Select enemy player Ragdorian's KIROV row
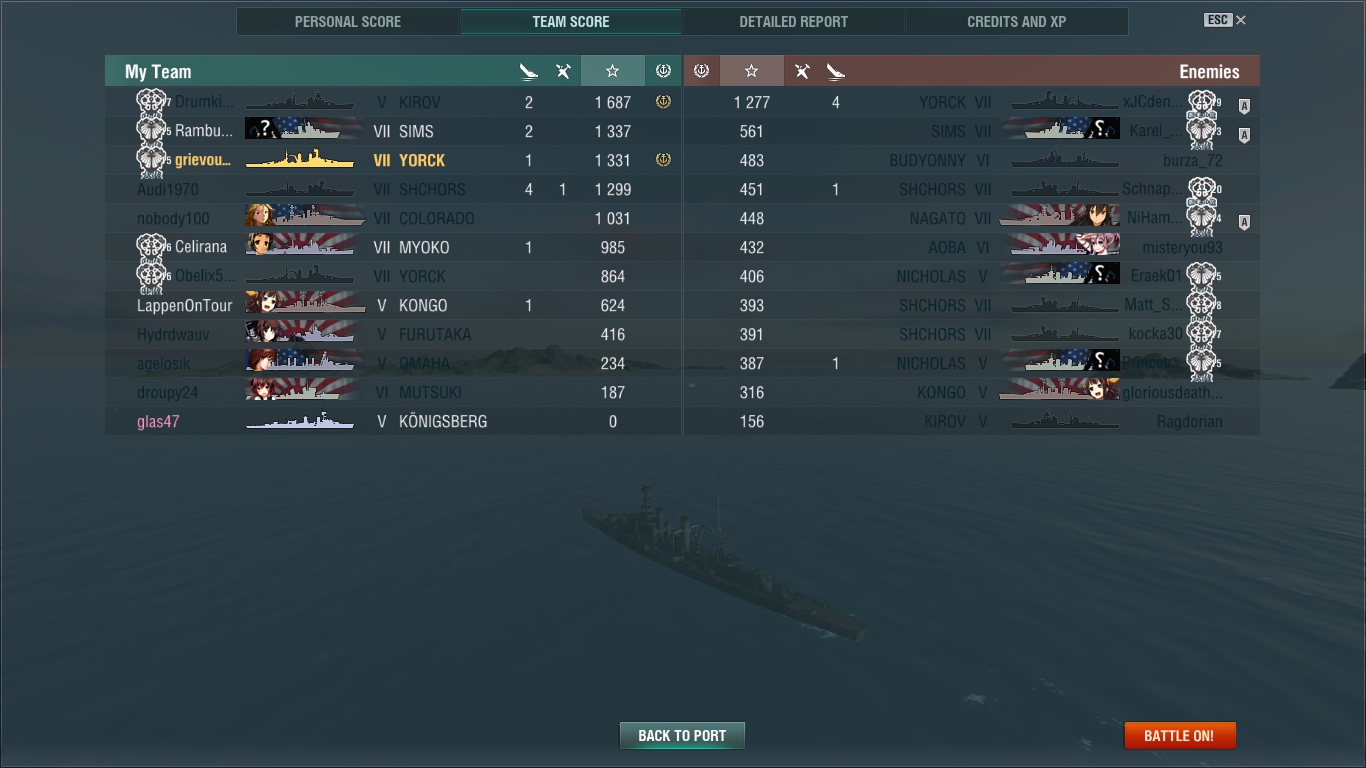Image resolution: width=1366 pixels, height=768 pixels. 971,422
